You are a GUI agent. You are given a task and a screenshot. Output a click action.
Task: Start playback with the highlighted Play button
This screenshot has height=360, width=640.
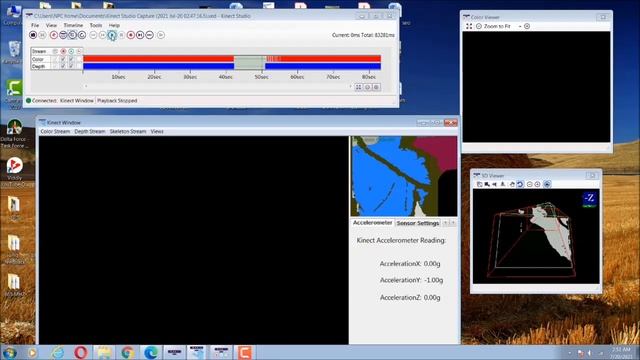coord(112,35)
